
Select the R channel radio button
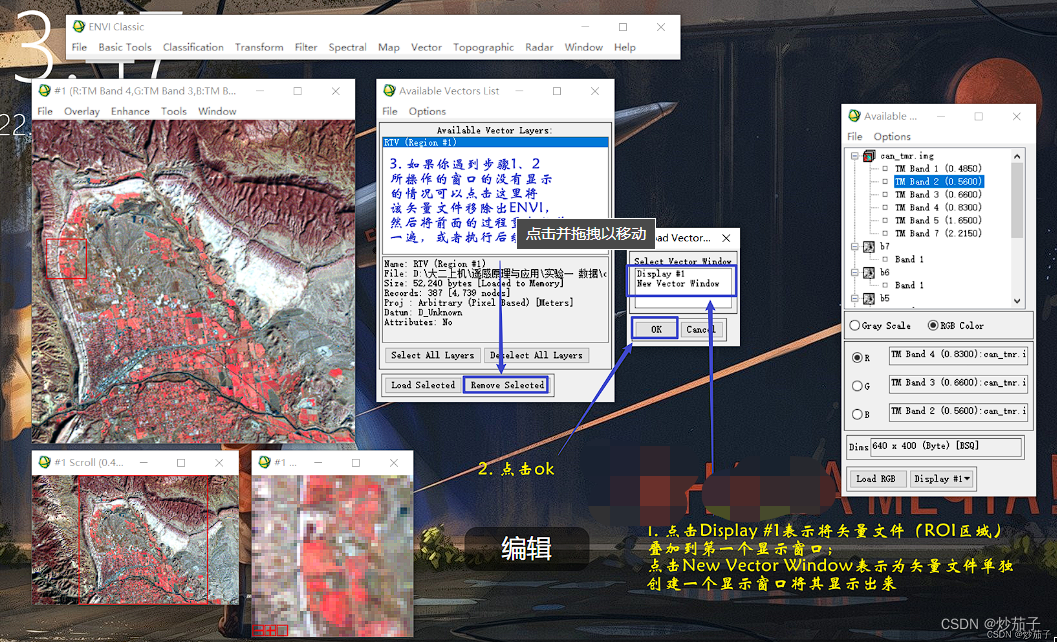[x=857, y=357]
